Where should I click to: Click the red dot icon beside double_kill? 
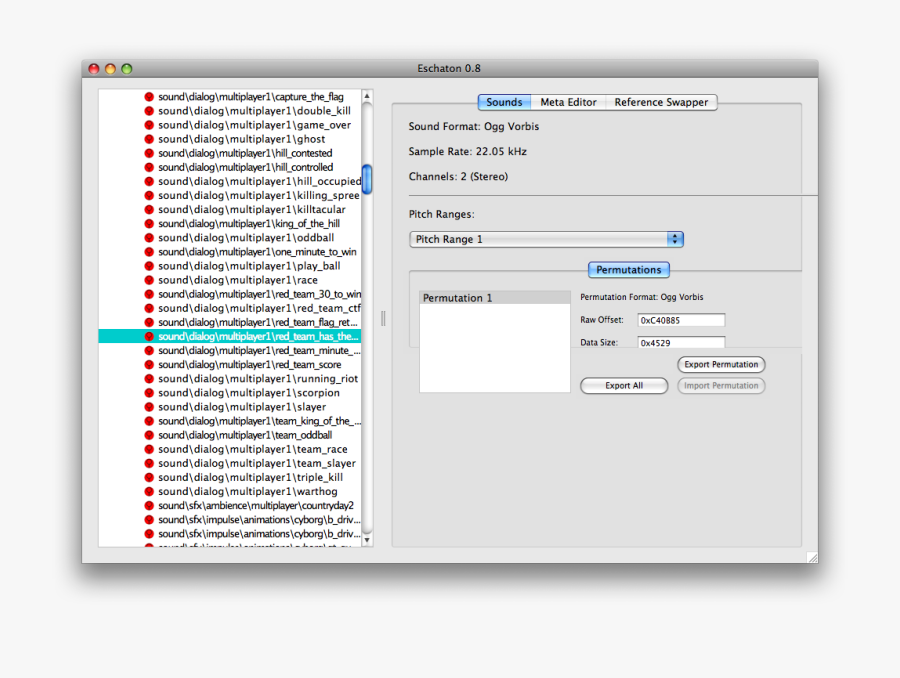tap(147, 110)
